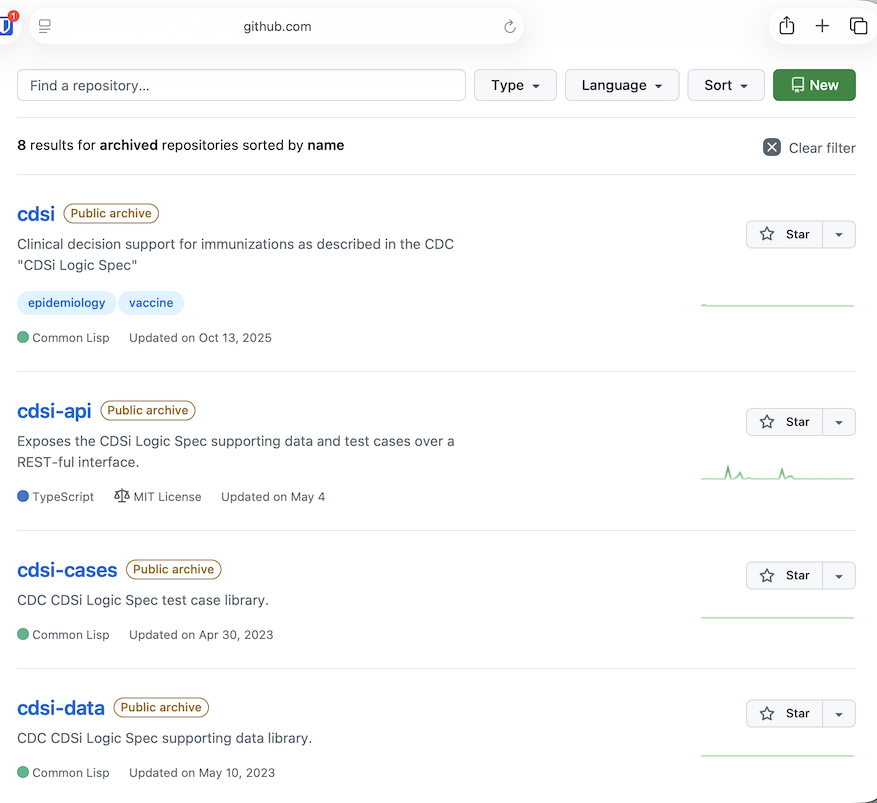Open the cdsi repository

[36, 214]
